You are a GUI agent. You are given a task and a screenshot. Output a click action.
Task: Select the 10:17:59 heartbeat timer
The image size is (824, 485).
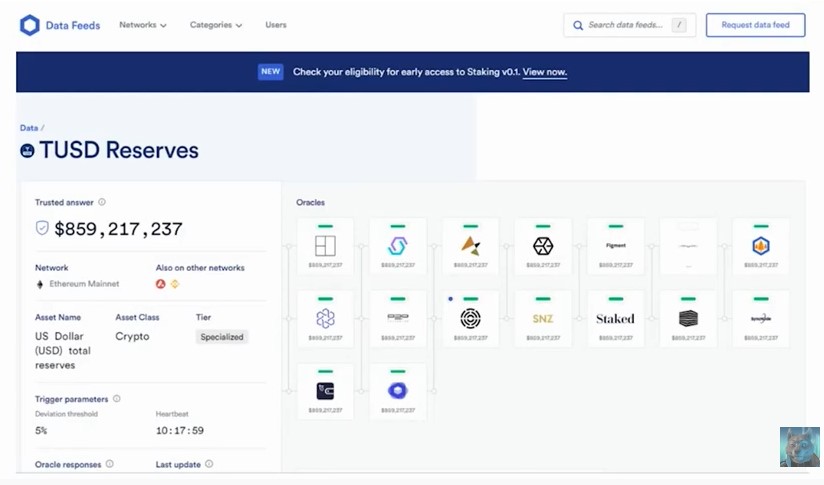(x=180, y=430)
